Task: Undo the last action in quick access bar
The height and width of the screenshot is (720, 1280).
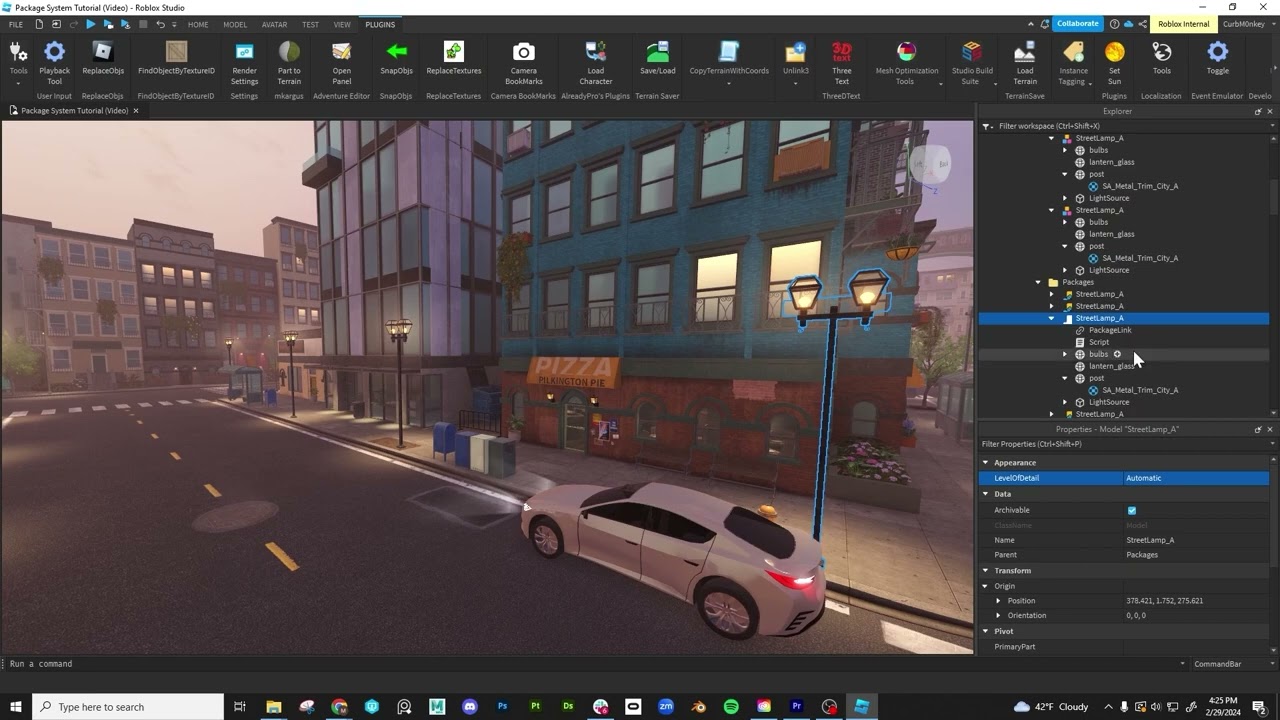Action: [160, 24]
